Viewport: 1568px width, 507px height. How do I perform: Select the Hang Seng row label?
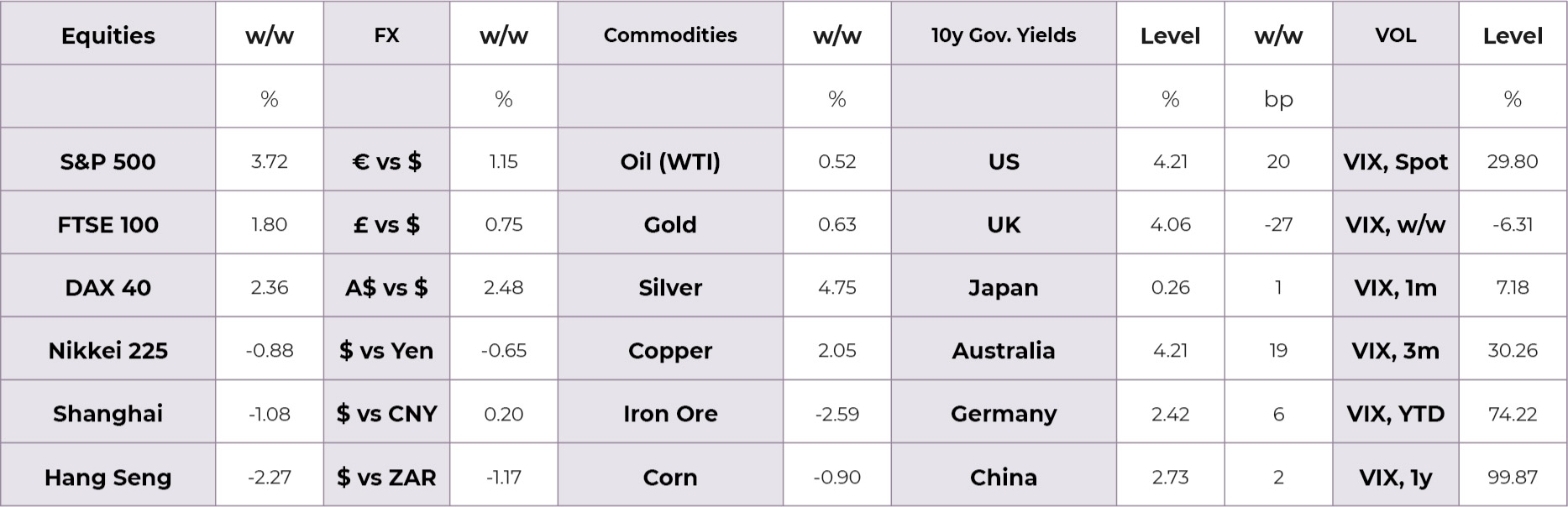click(x=108, y=477)
